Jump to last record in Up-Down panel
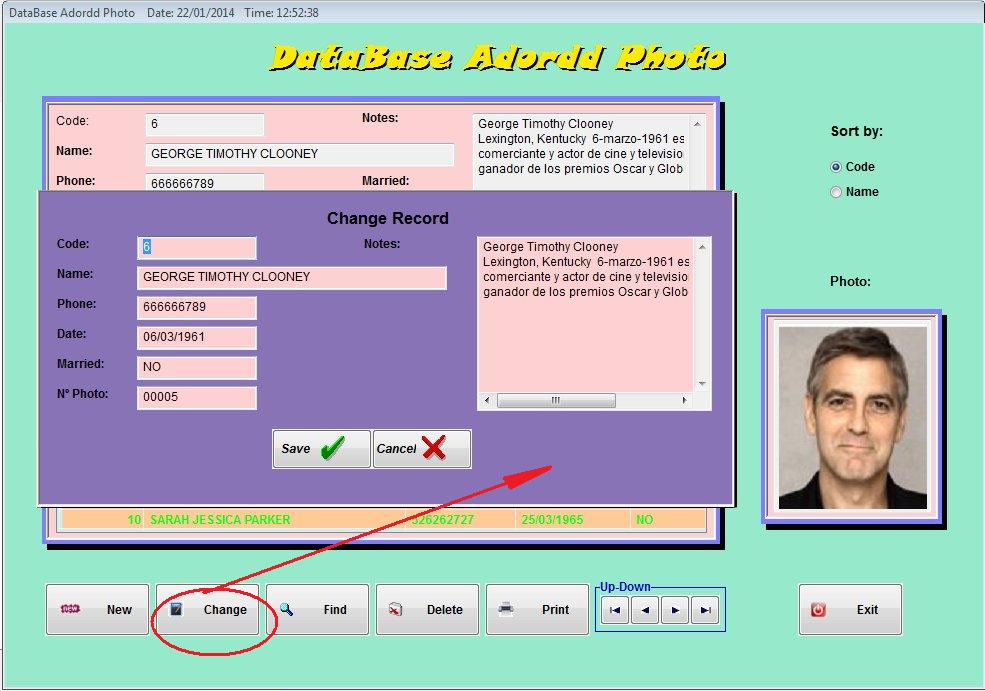The height and width of the screenshot is (691, 985). coord(706,609)
